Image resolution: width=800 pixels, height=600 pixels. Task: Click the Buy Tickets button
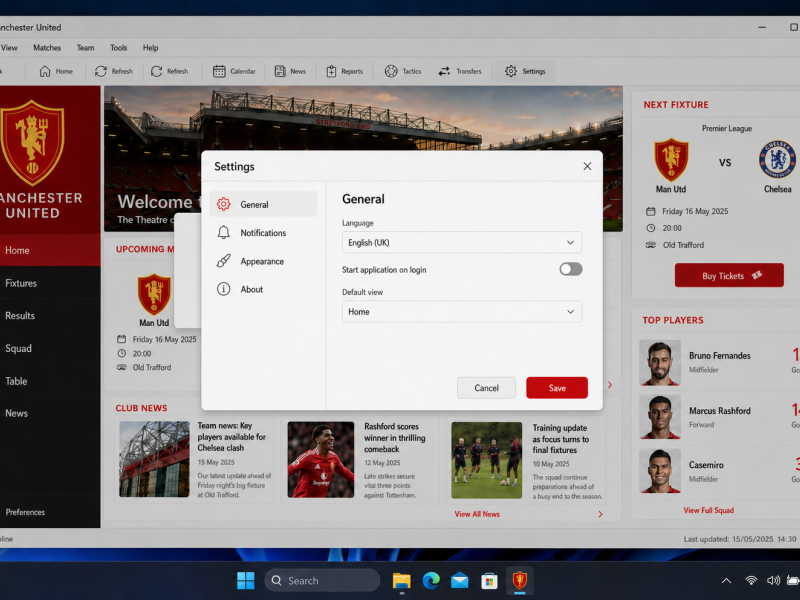pyautogui.click(x=729, y=276)
